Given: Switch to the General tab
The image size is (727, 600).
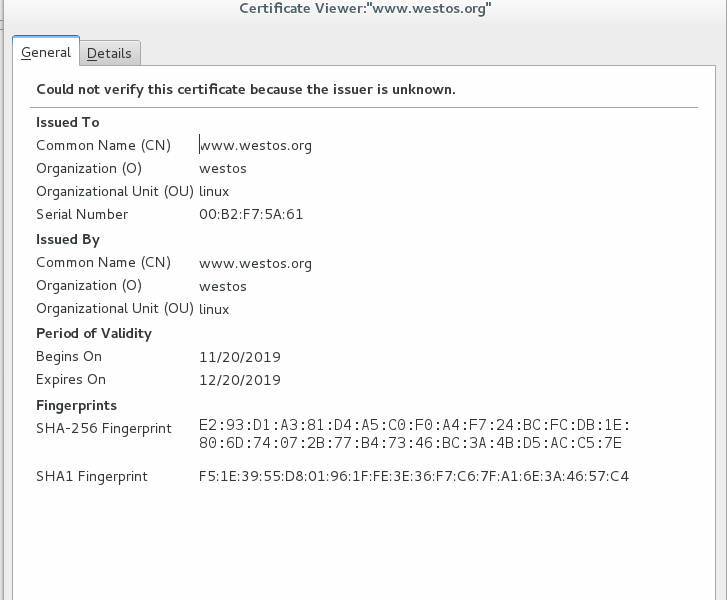Looking at the screenshot, I should click(46, 52).
